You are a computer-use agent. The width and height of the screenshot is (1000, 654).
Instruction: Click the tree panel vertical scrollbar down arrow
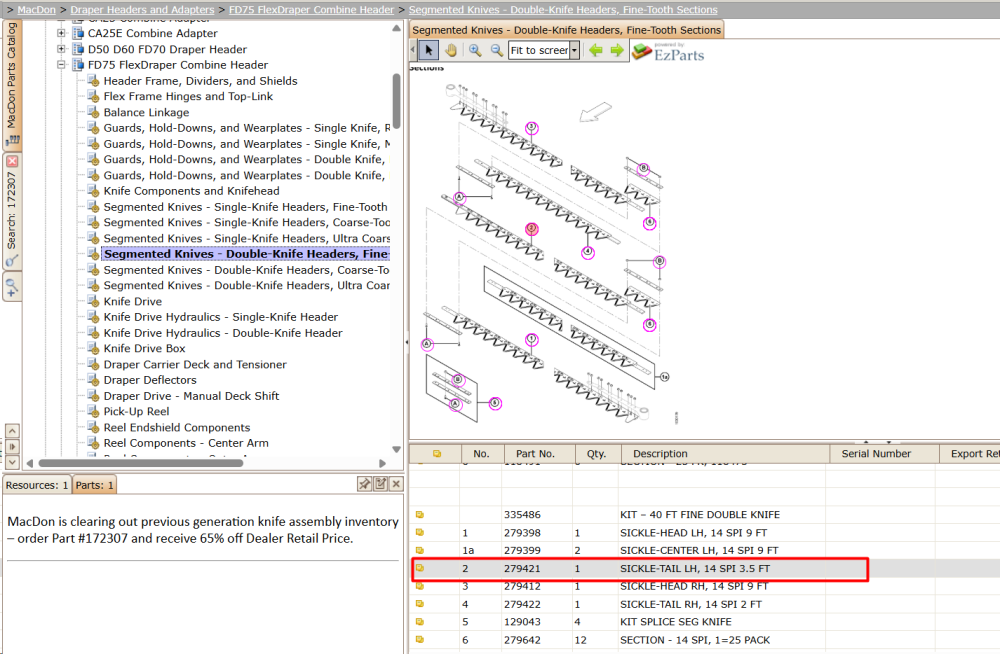[x=396, y=449]
